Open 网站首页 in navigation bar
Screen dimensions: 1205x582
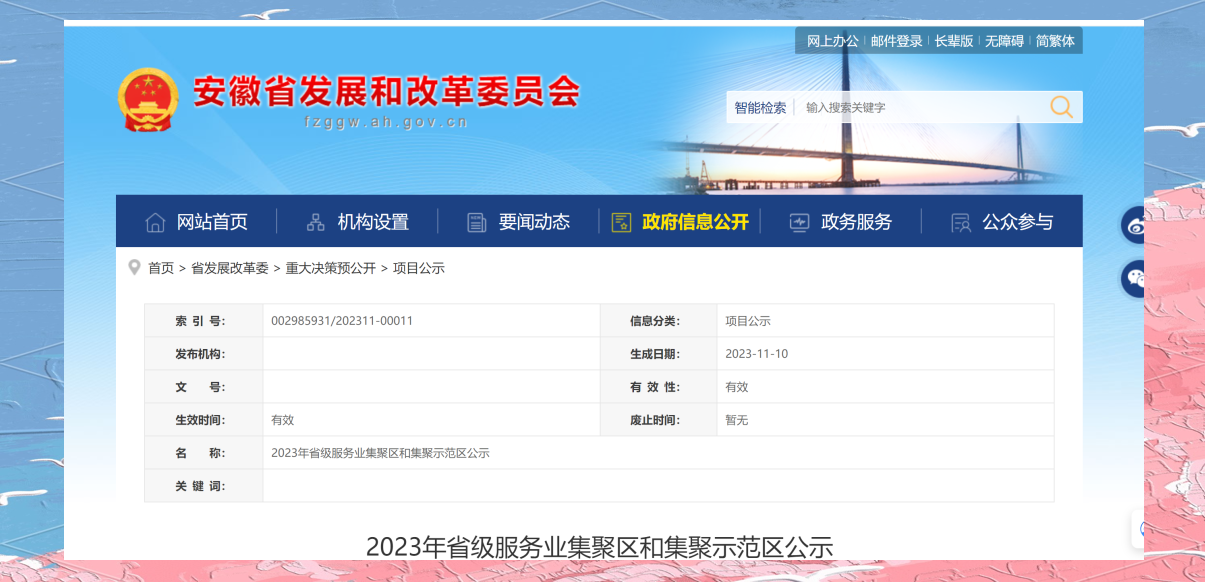tap(212, 222)
